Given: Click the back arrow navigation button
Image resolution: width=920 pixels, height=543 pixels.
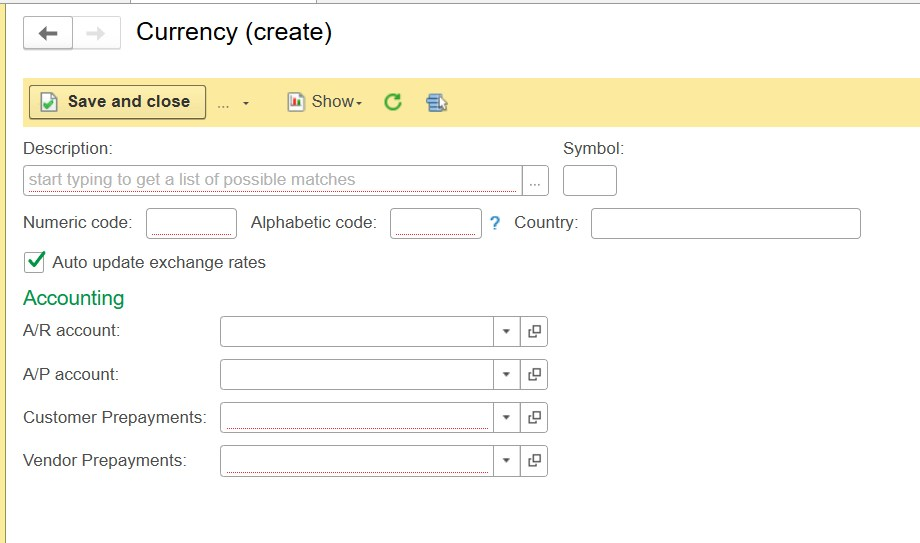Looking at the screenshot, I should click(x=48, y=33).
